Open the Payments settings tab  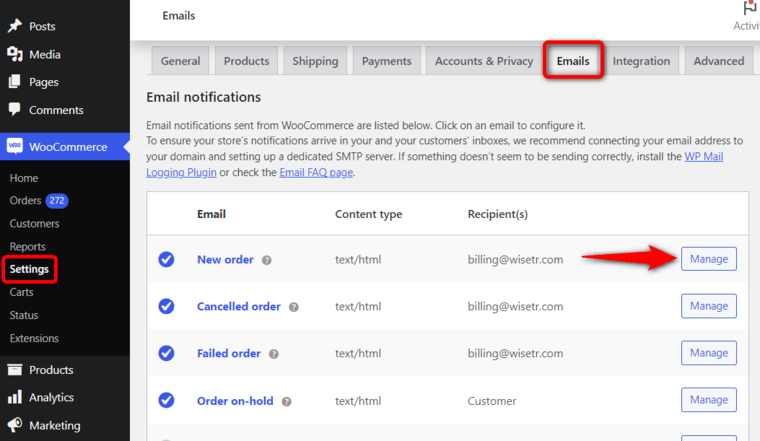386,61
